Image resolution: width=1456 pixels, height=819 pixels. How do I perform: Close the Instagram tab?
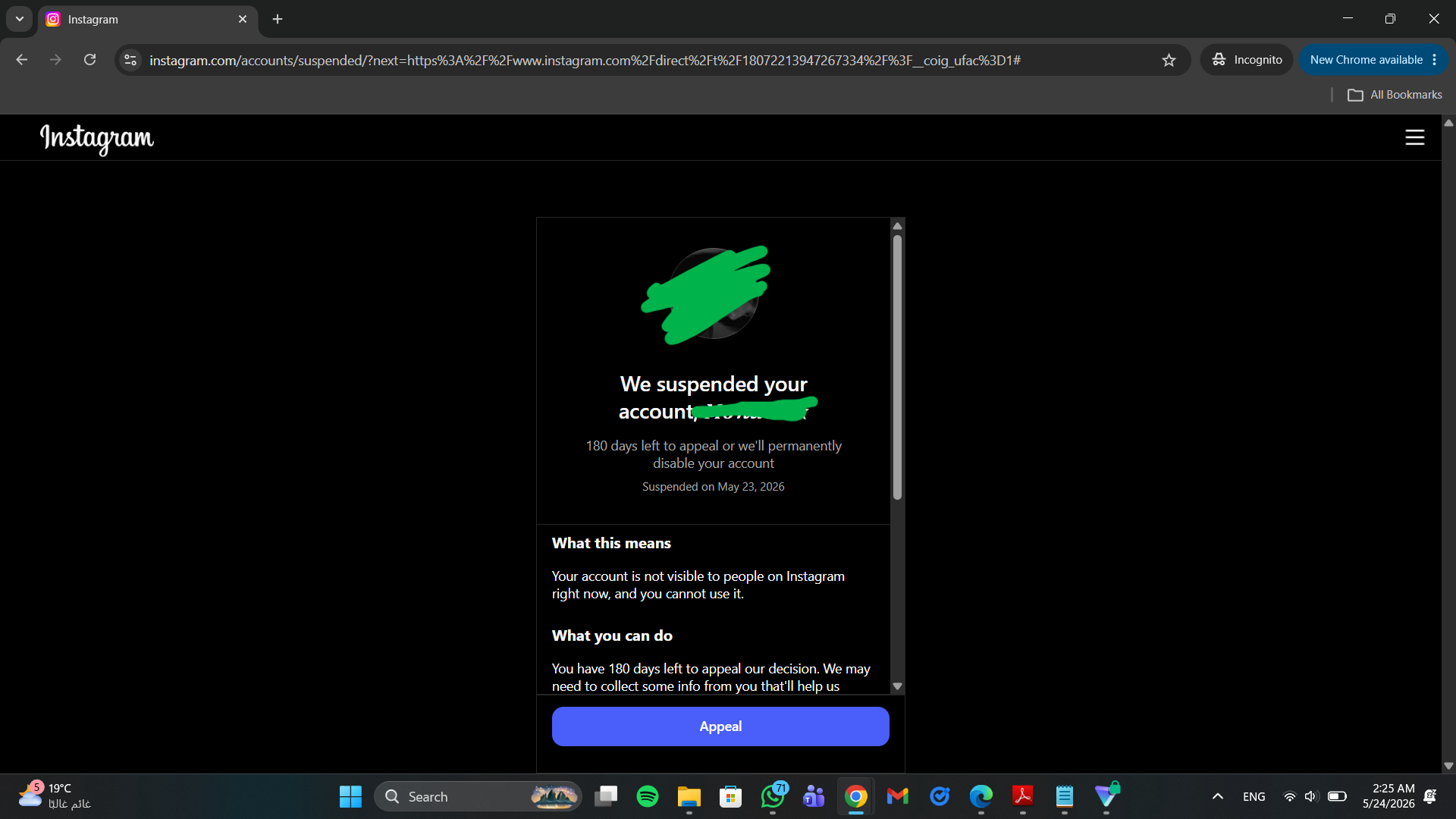(x=243, y=19)
